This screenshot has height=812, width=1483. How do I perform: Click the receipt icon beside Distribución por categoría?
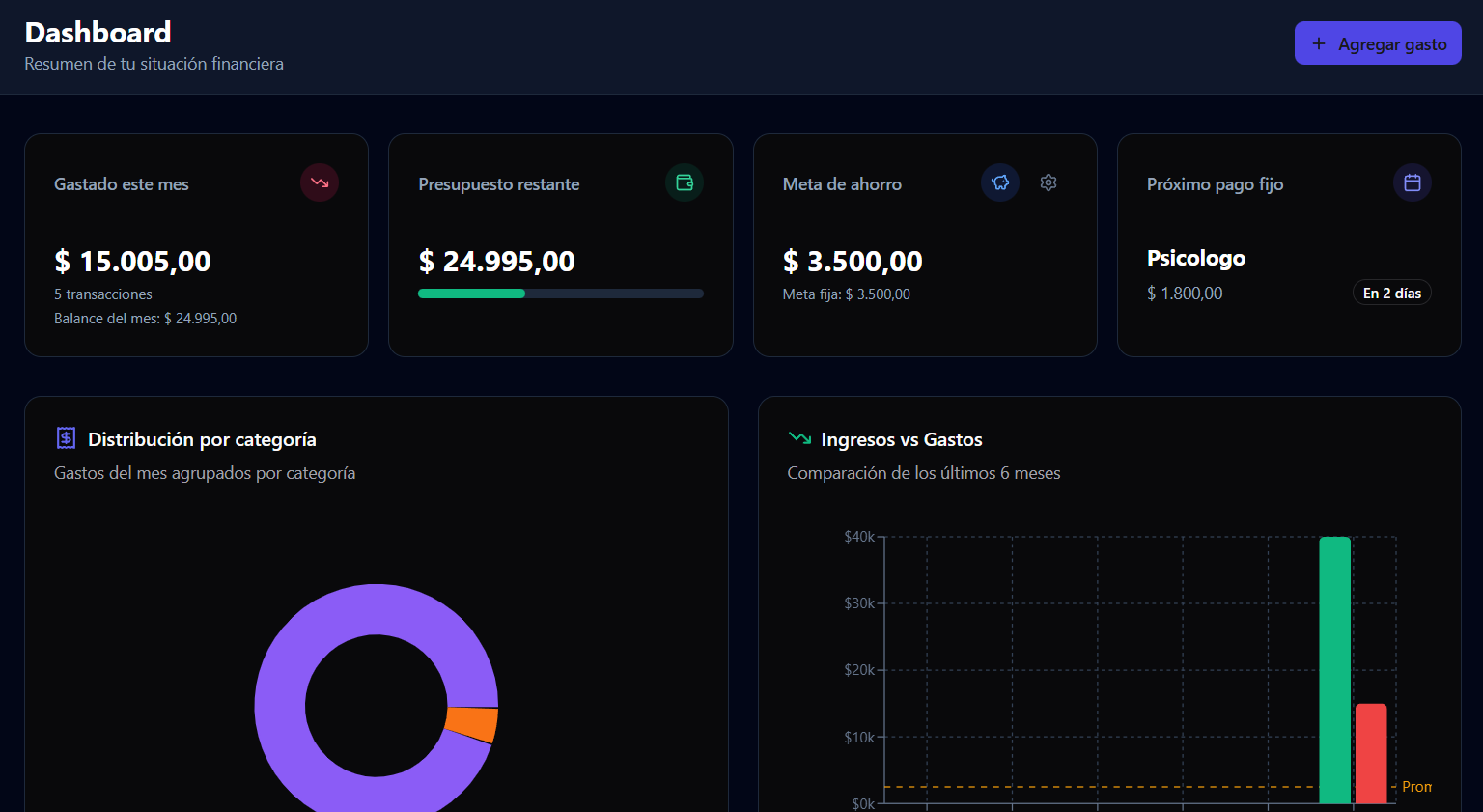tap(65, 437)
